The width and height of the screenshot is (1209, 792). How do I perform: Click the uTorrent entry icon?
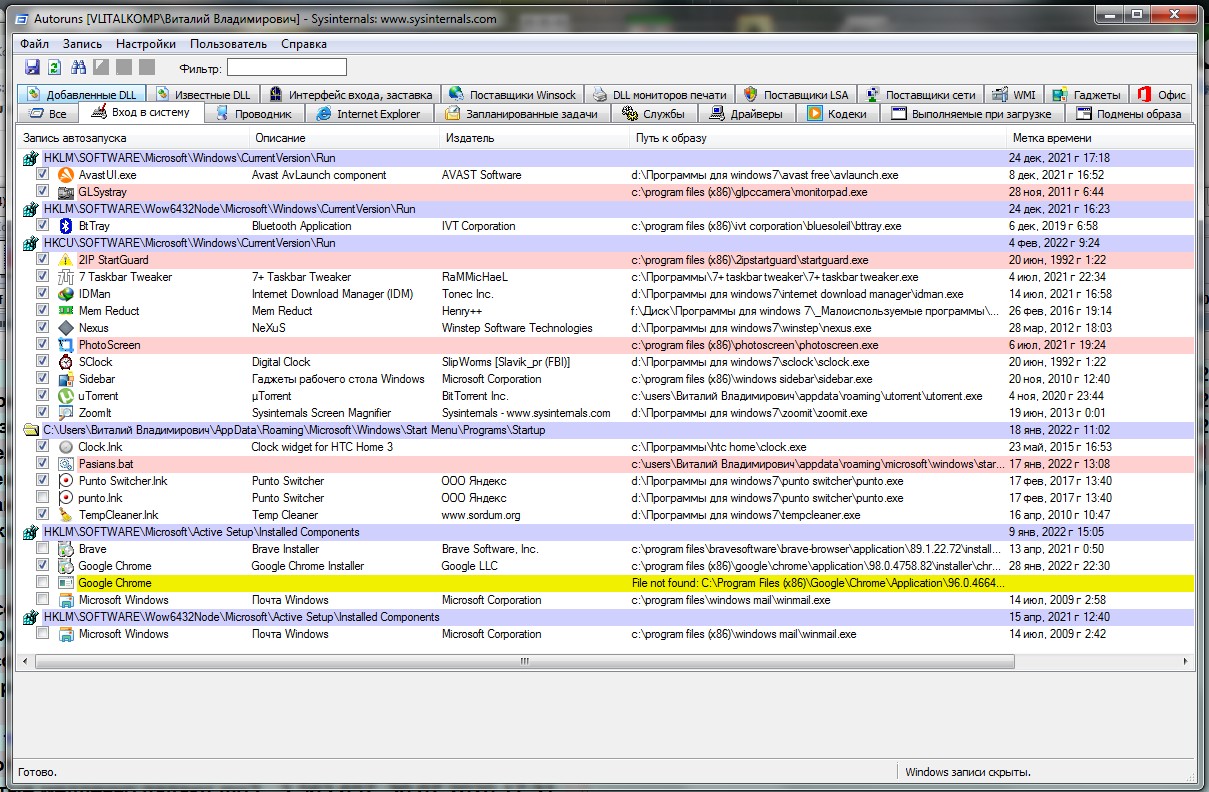coord(66,396)
